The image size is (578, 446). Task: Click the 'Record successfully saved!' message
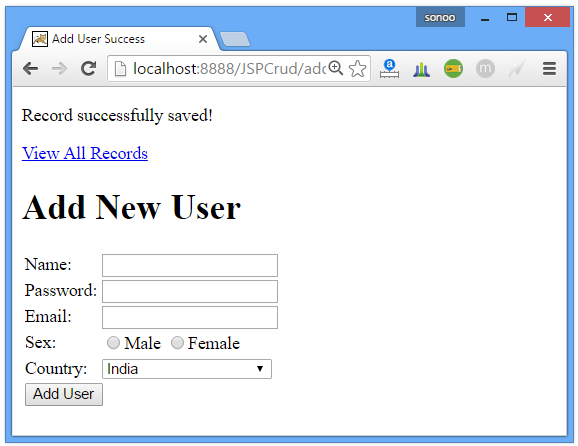[x=117, y=115]
